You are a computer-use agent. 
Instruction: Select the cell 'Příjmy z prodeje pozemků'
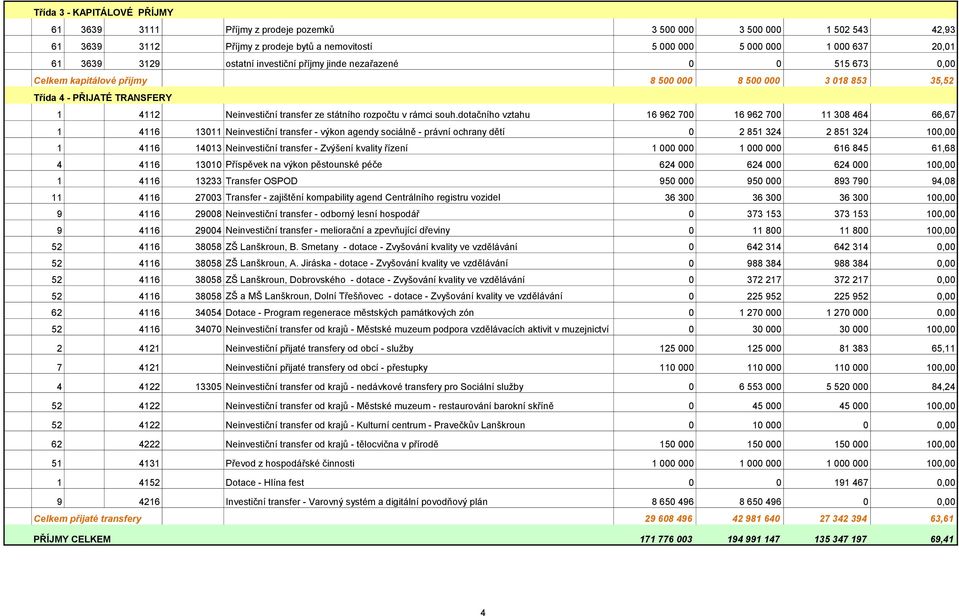[x=280, y=29]
